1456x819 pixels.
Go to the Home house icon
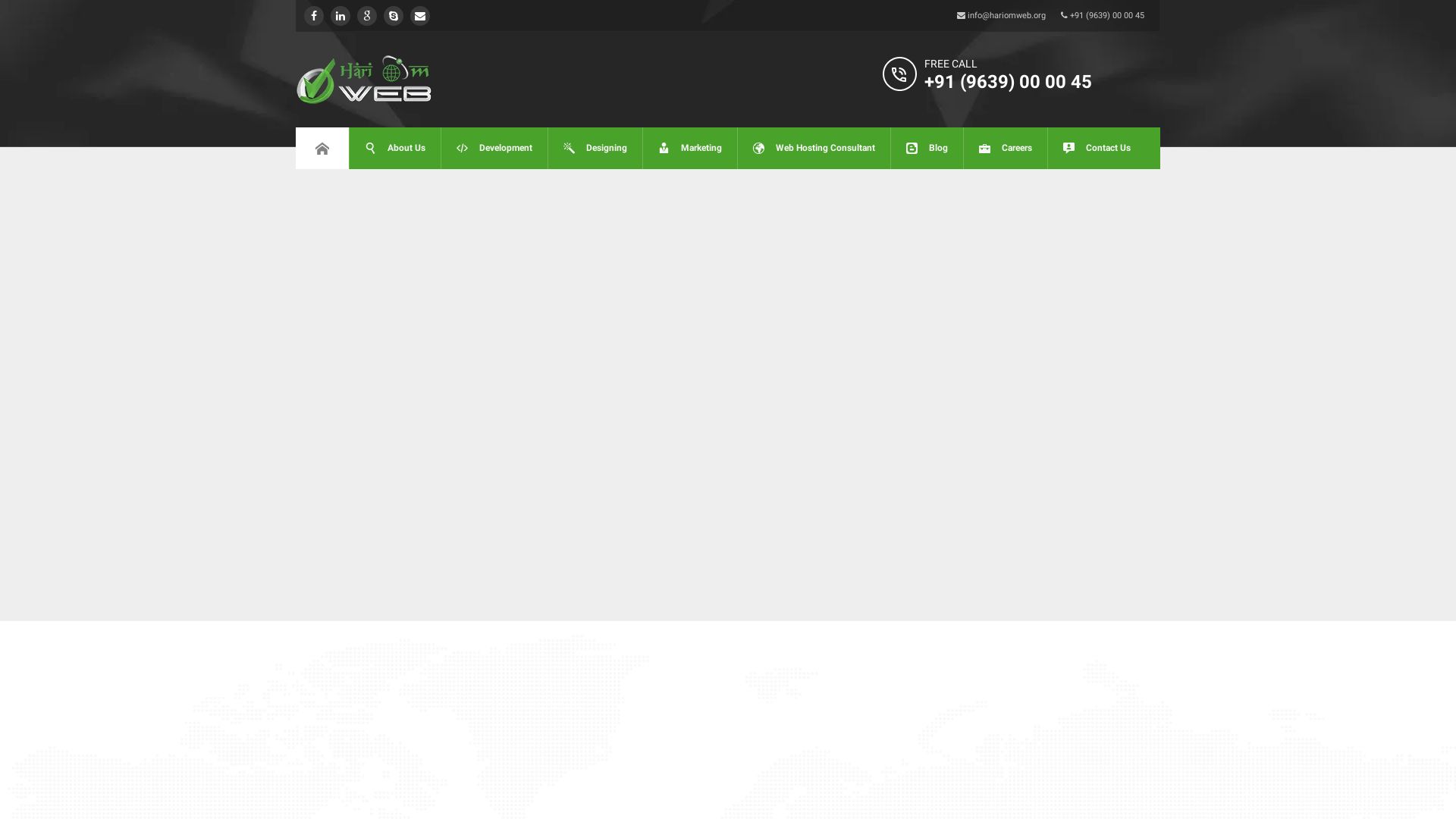tap(322, 149)
